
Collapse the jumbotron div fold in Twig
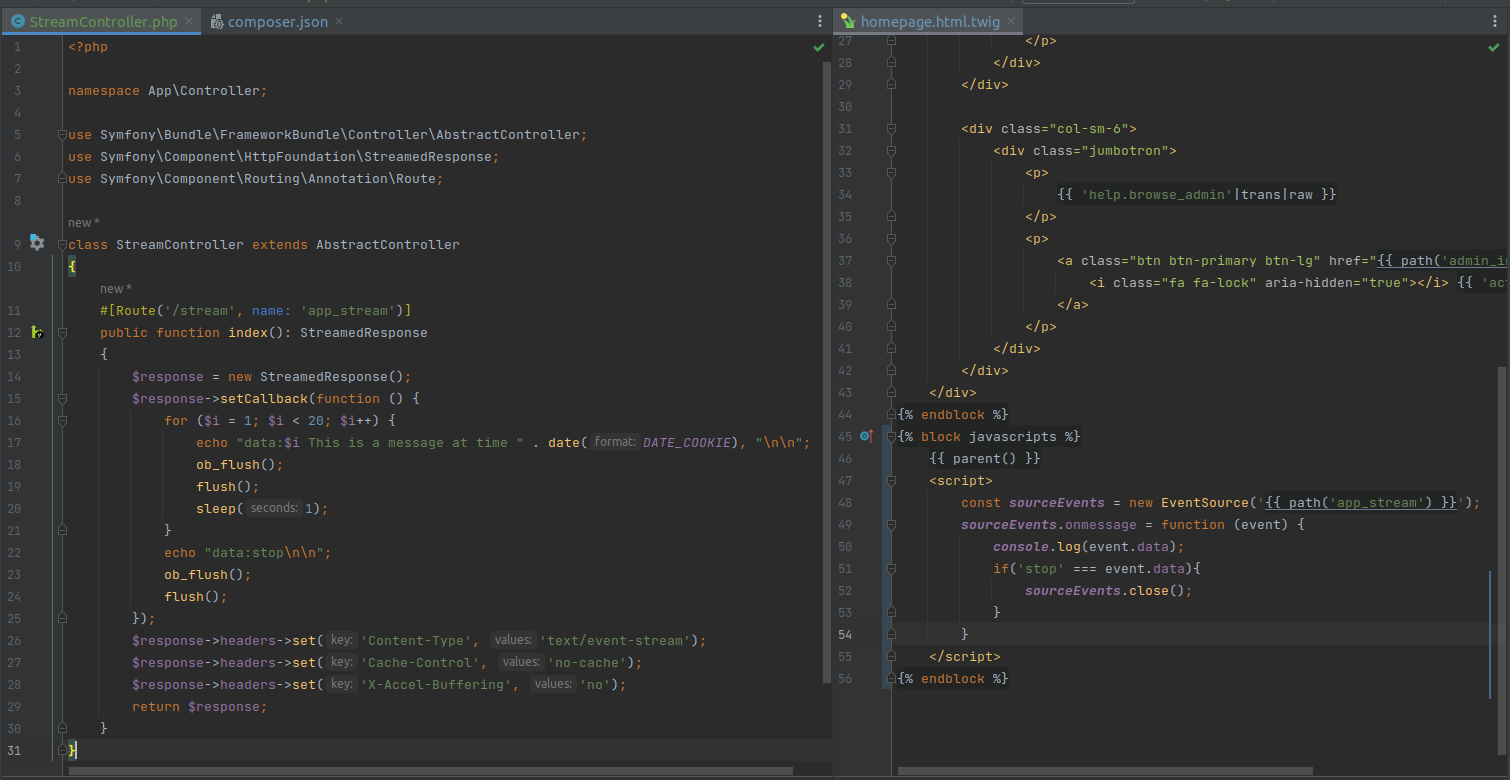point(890,150)
